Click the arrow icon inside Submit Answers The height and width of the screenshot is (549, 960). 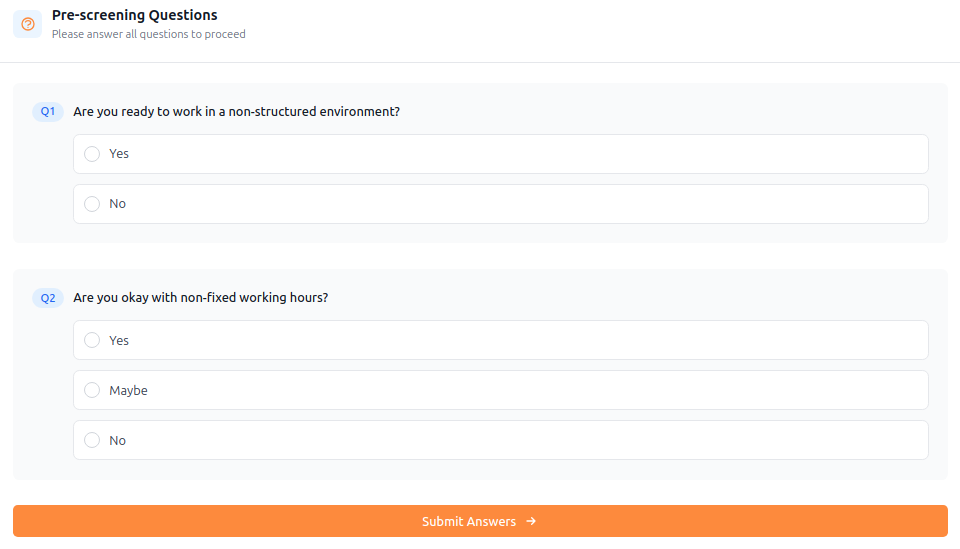[x=531, y=521]
